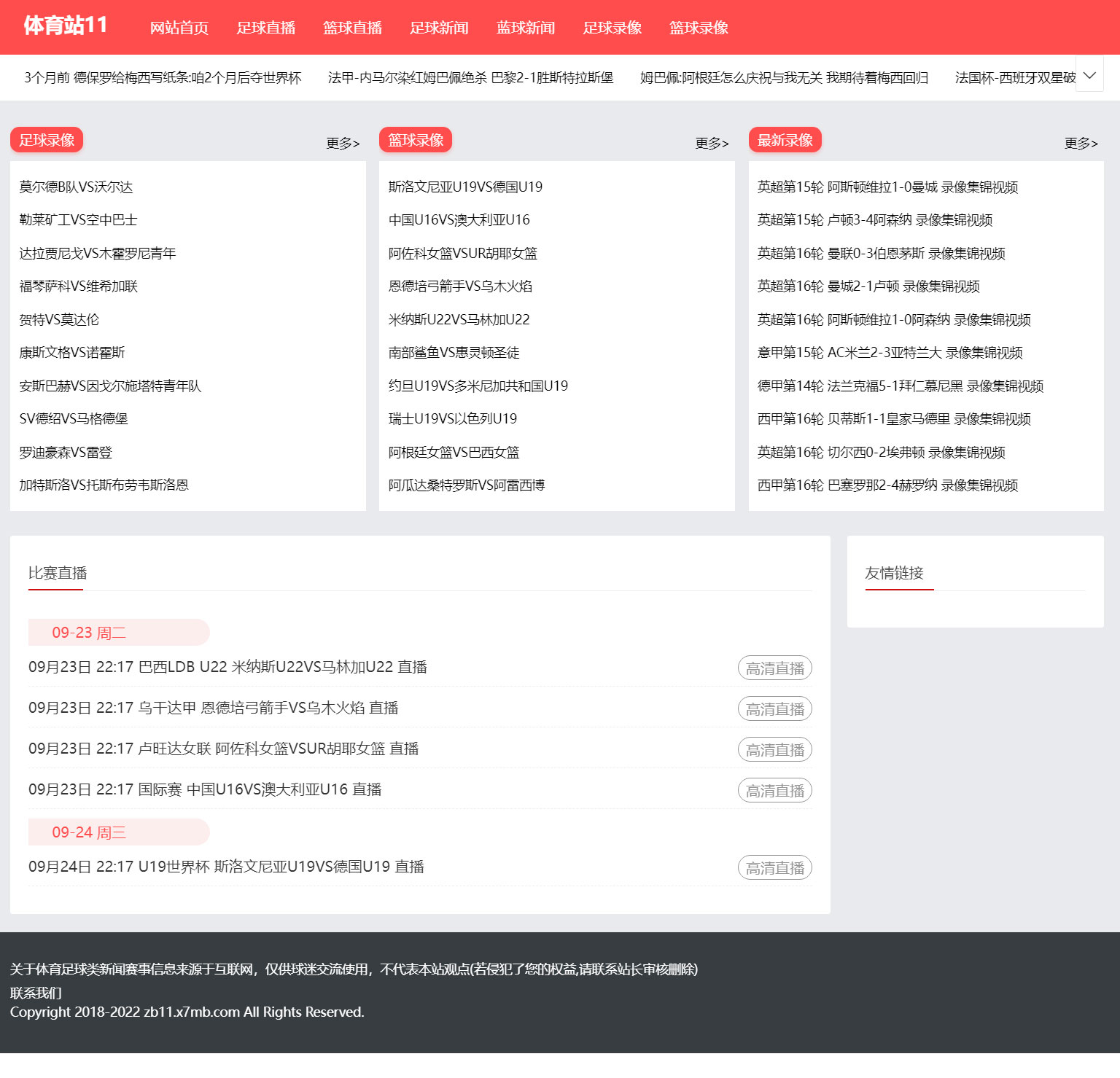Open 阿根廷女篮VS巴西女篮 basketball replay link
Viewport: 1120px width, 1078px height.
coord(454,452)
